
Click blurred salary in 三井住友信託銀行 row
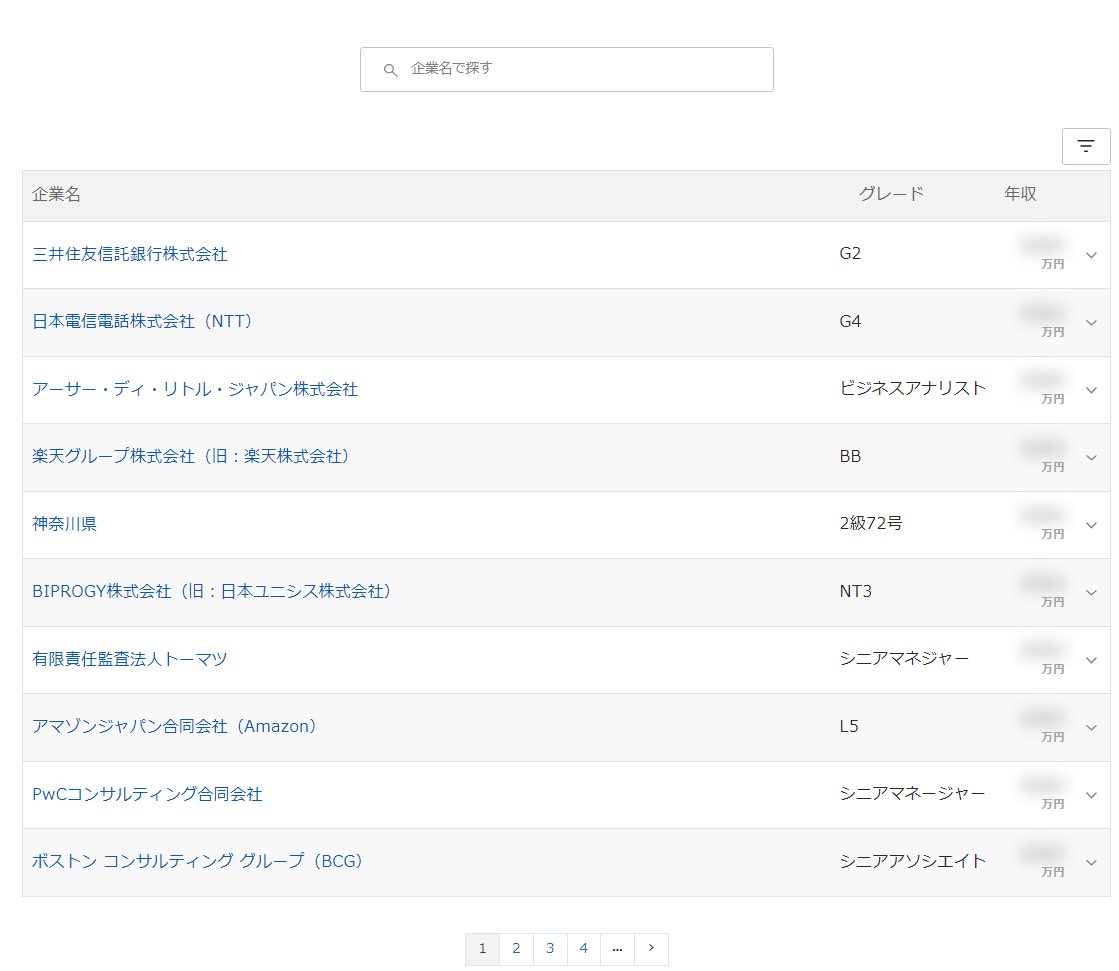[x=1042, y=246]
